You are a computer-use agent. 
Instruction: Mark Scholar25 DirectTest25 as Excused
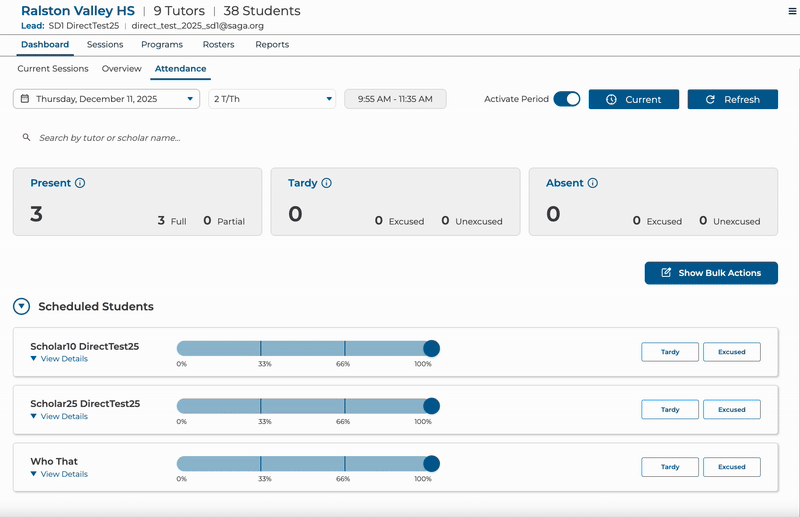[732, 409]
